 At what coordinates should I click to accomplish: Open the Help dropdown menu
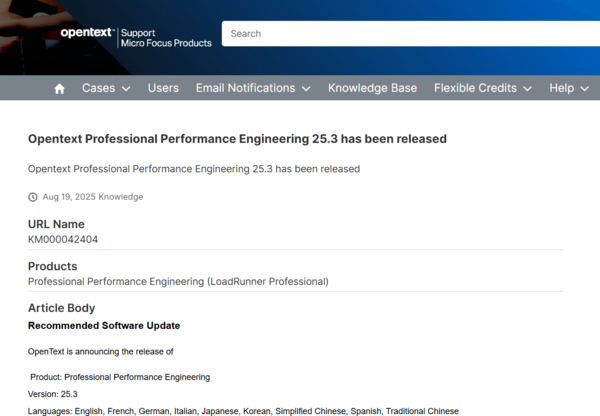(569, 88)
